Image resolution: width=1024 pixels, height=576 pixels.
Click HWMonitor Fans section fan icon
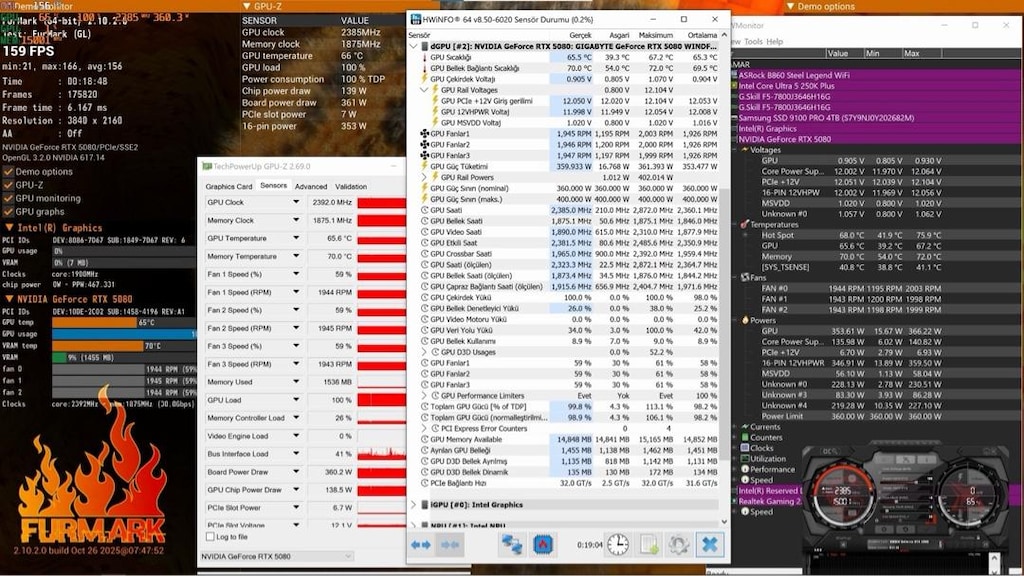pyautogui.click(x=744, y=278)
